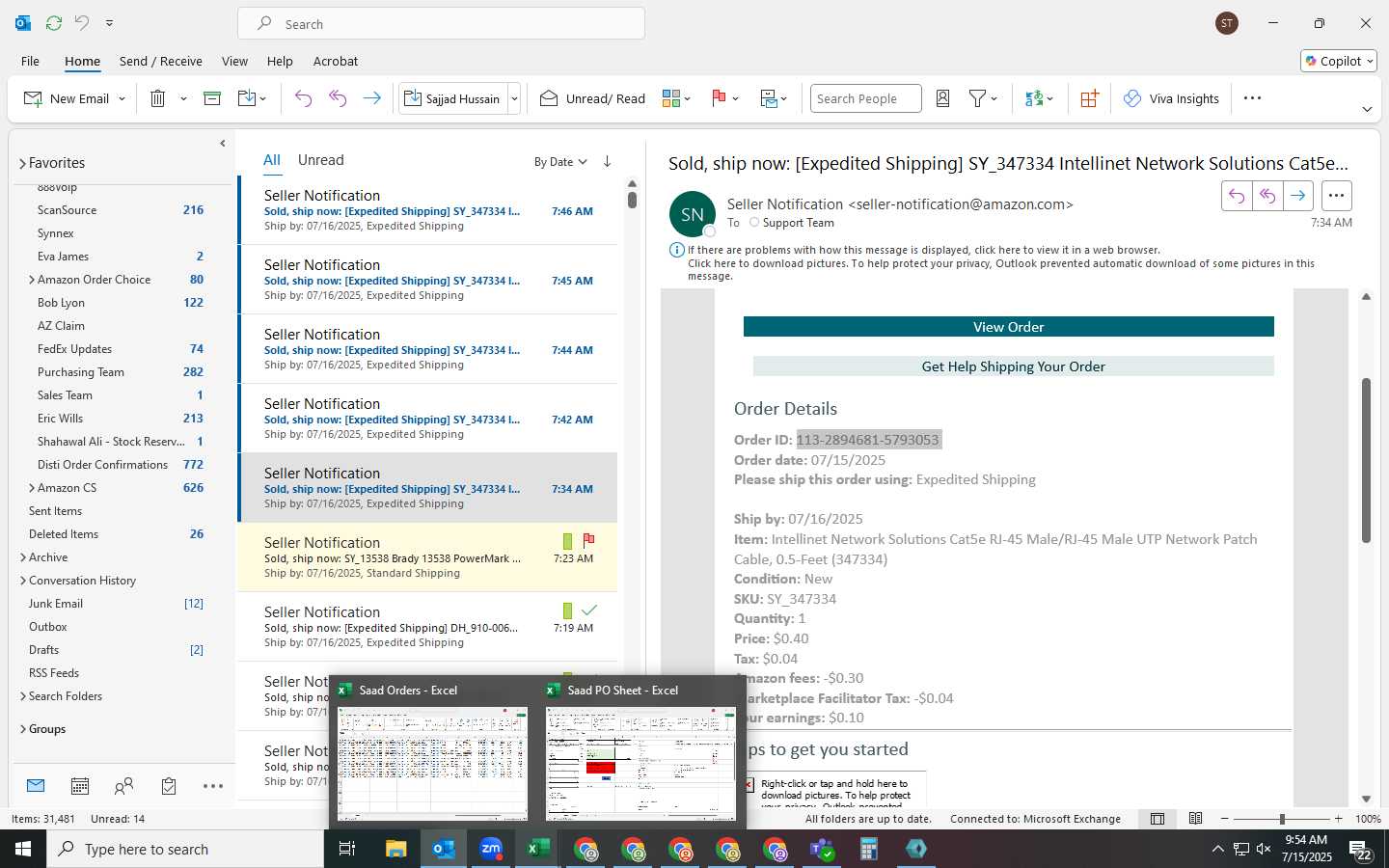The width and height of the screenshot is (1389, 868).
Task: Expand the Favorites section
Action: click(22, 163)
